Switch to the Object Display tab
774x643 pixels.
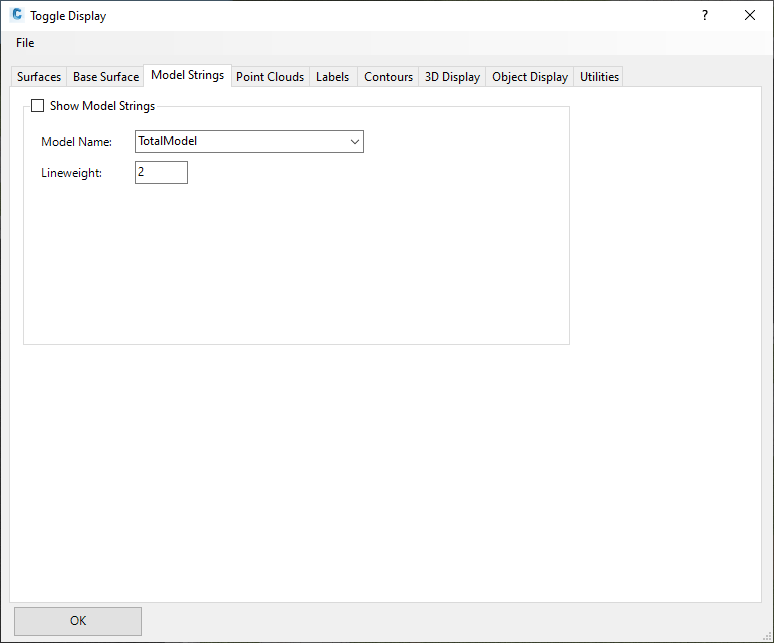530,77
